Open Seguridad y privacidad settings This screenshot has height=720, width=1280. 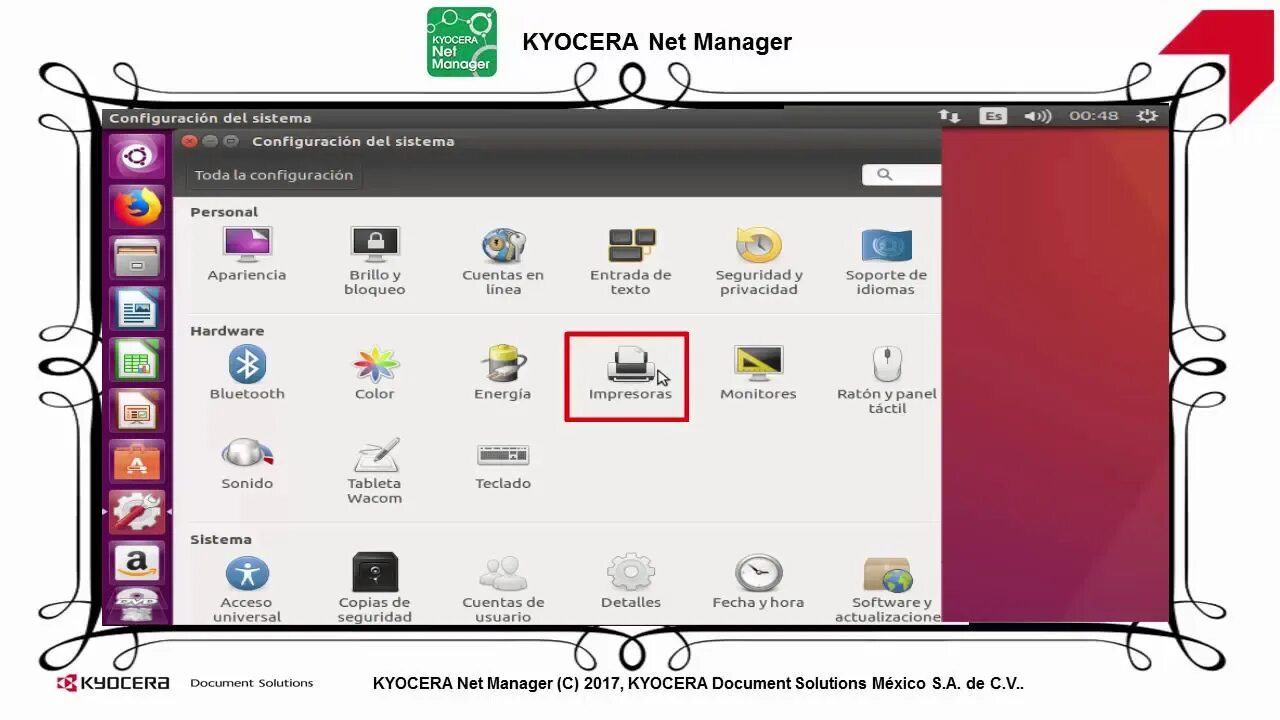pyautogui.click(x=759, y=261)
